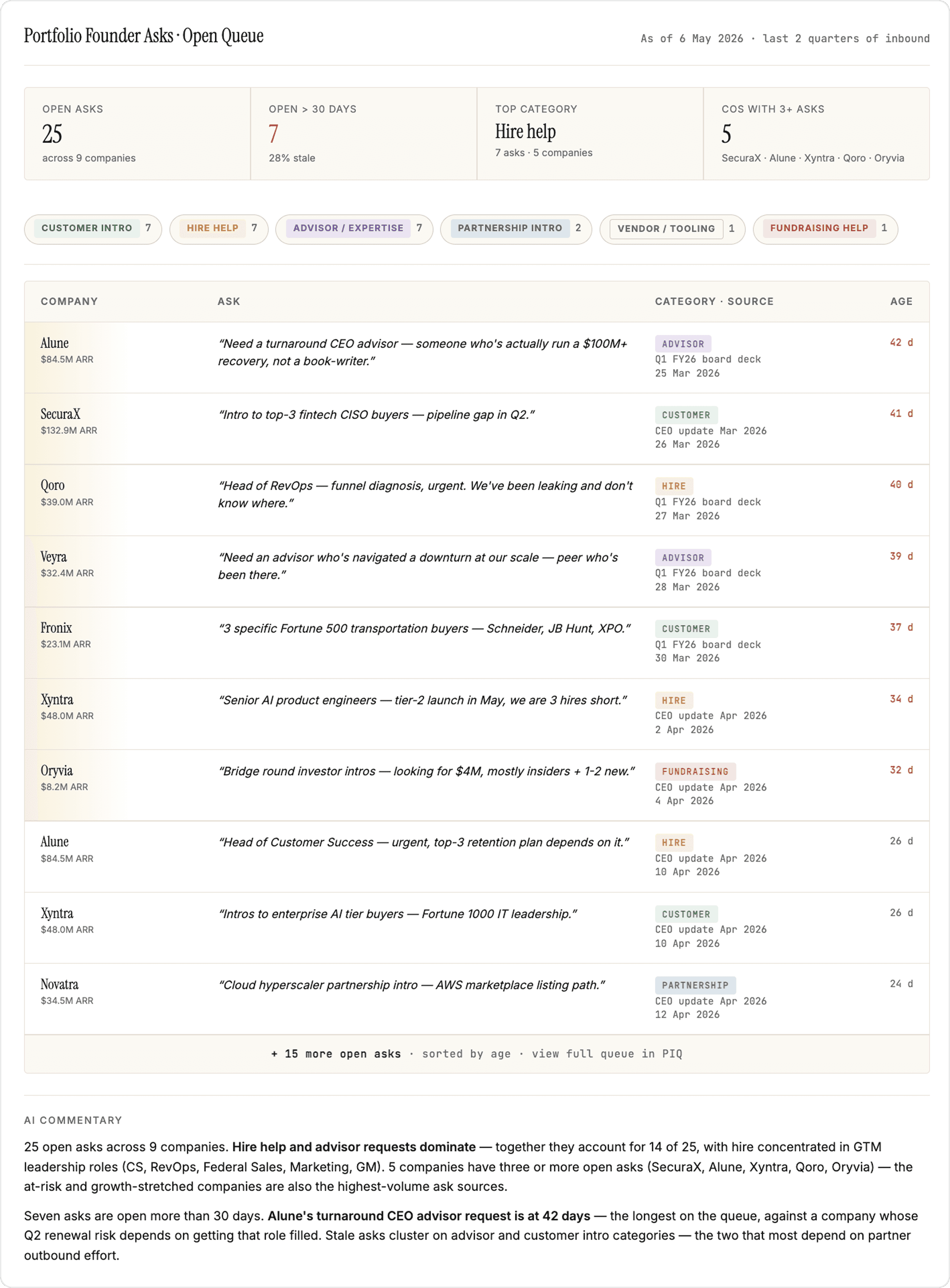
Task: Open Oryvia company name in table
Action: tap(56, 770)
